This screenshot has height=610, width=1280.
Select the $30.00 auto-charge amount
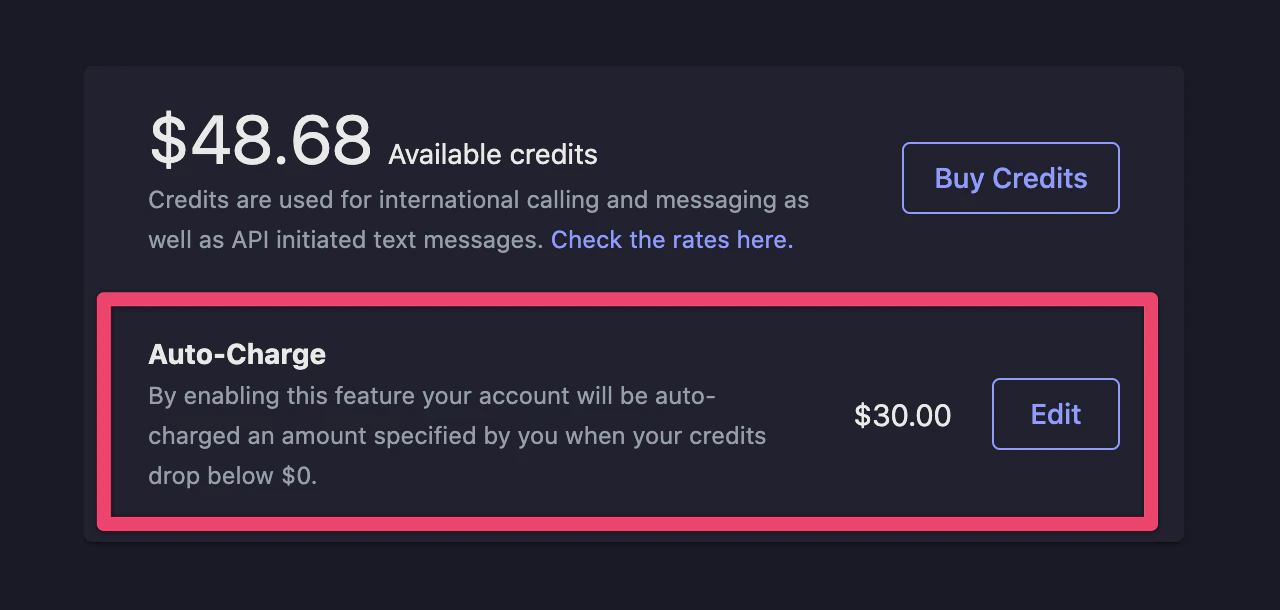tap(902, 414)
